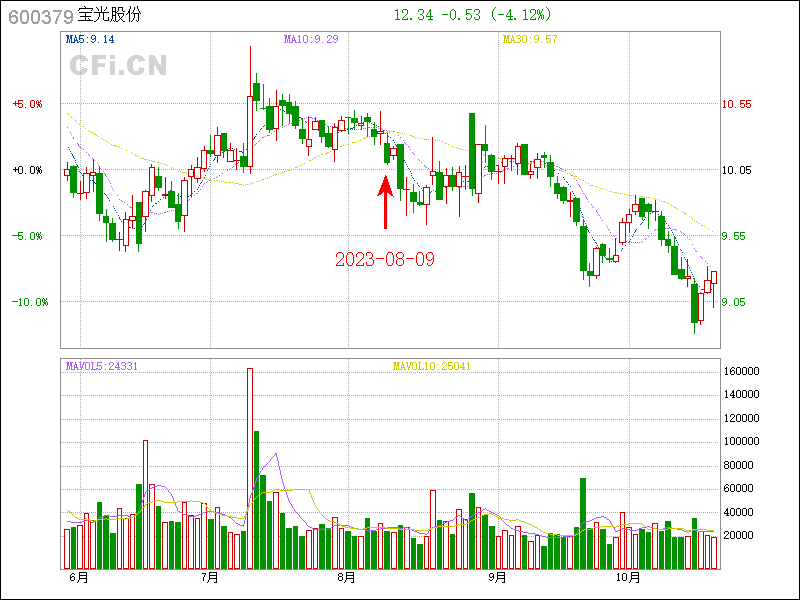The height and width of the screenshot is (600, 800).
Task: Click the 160000 volume axis label
Action: click(x=742, y=371)
